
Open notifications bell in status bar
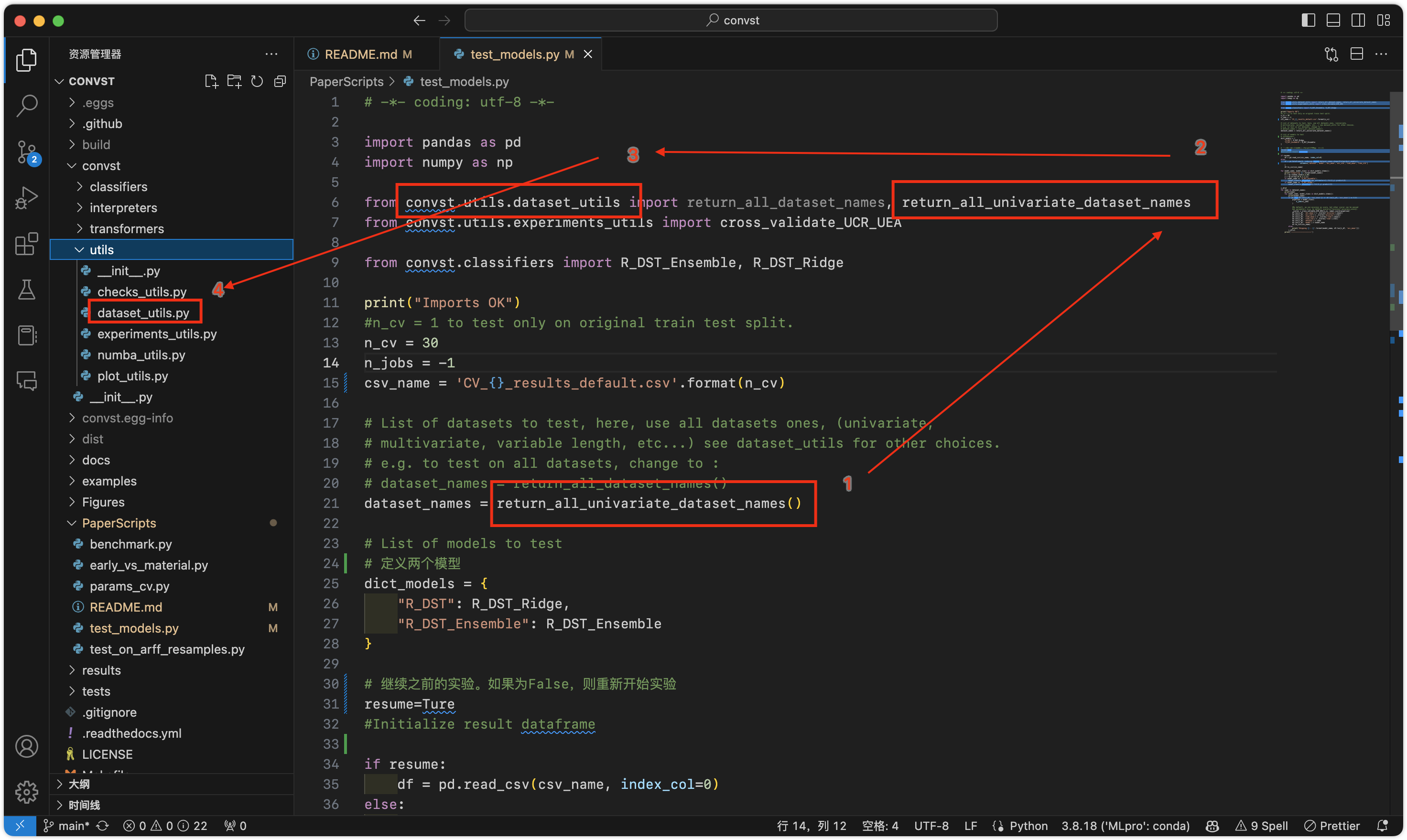pos(1383,826)
